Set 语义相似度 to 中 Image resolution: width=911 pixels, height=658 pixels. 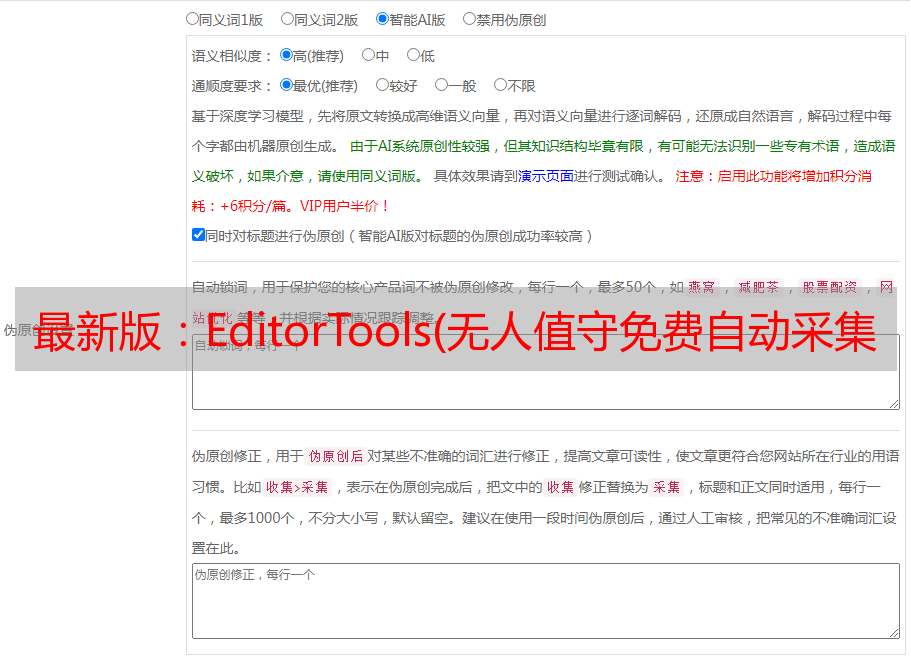[368, 56]
